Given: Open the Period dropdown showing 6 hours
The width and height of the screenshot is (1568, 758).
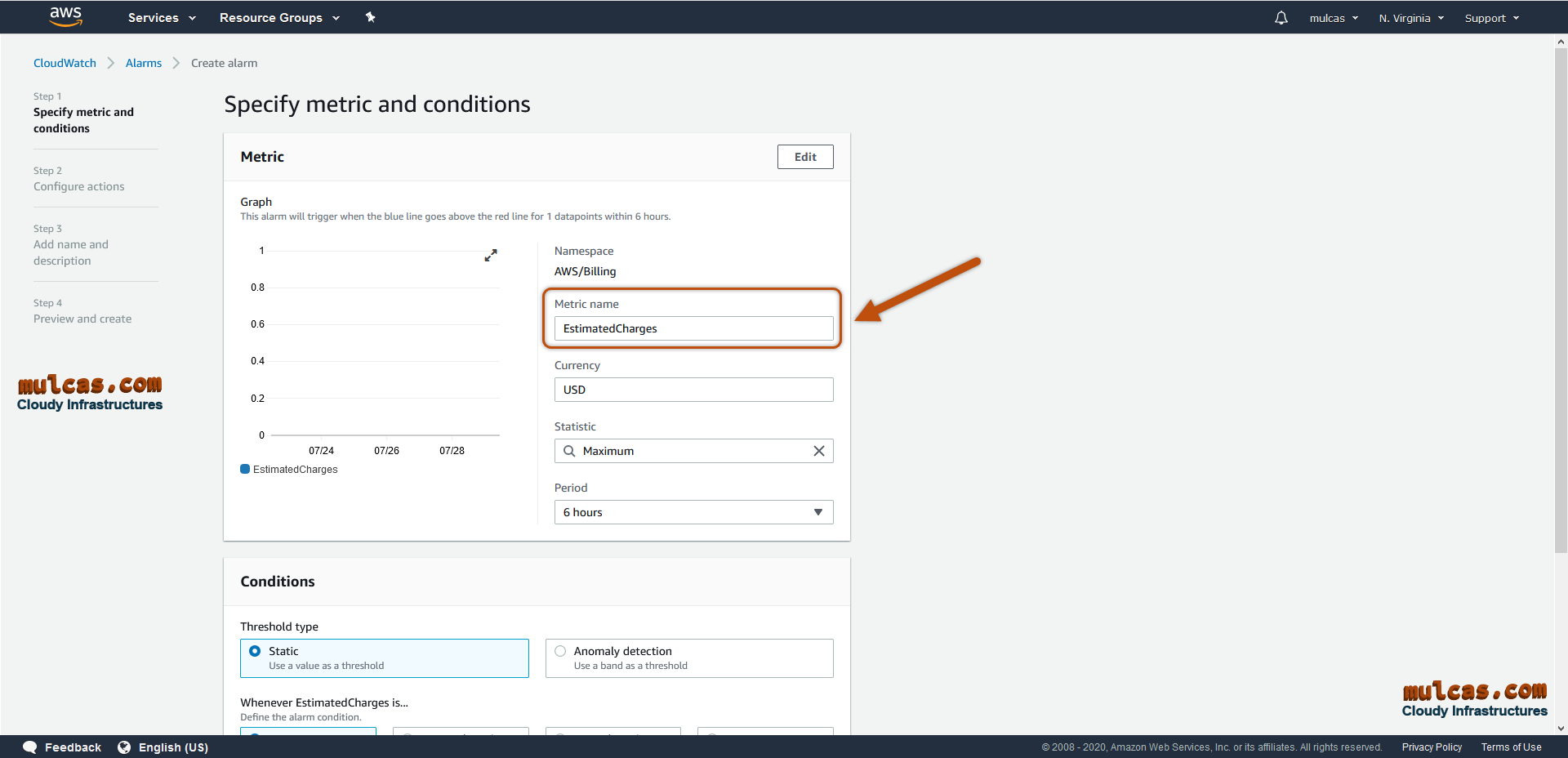Looking at the screenshot, I should point(693,512).
